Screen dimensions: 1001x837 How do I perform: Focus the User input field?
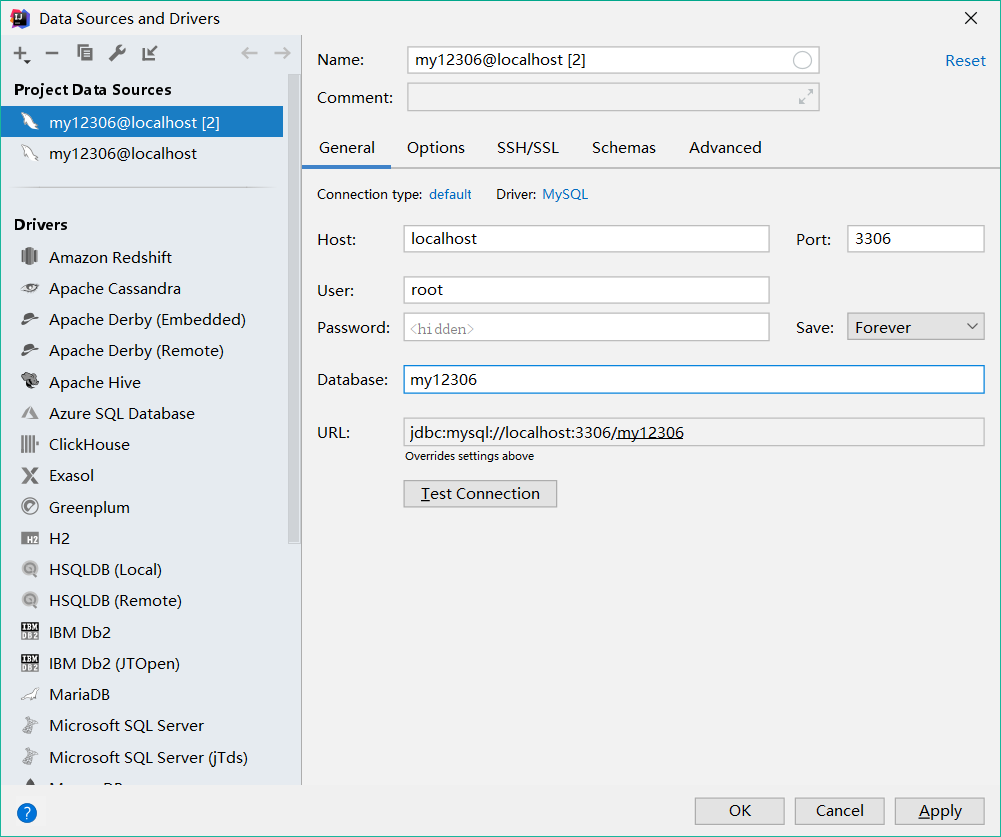click(586, 290)
